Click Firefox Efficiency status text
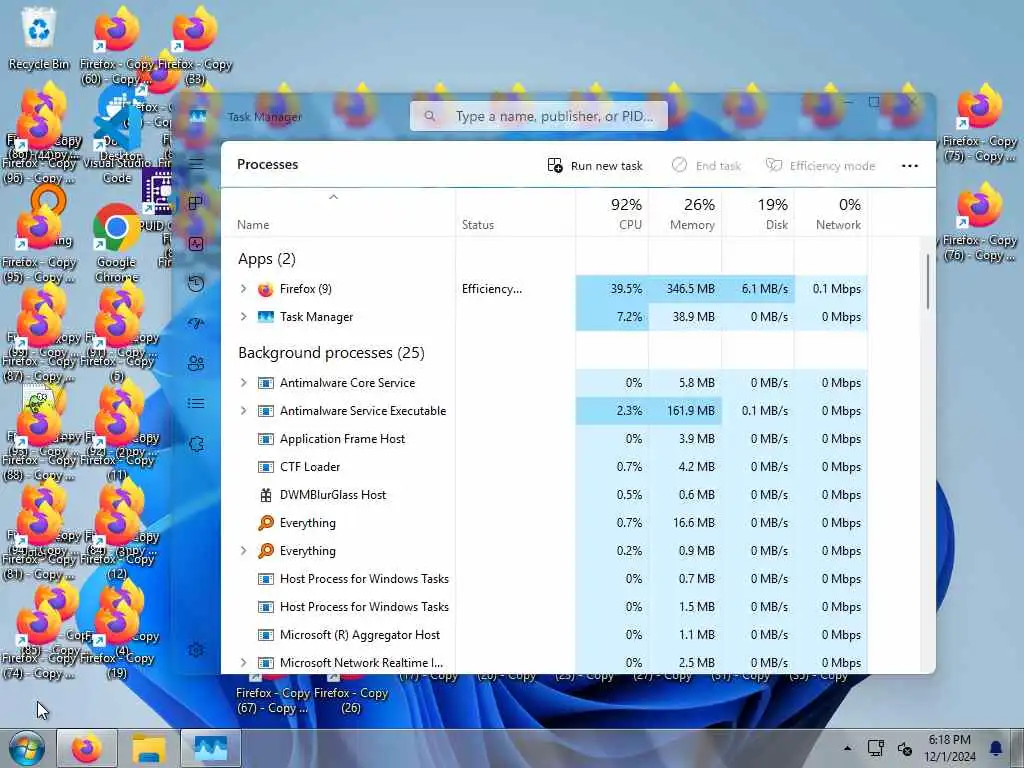This screenshot has width=1024, height=768. [492, 289]
